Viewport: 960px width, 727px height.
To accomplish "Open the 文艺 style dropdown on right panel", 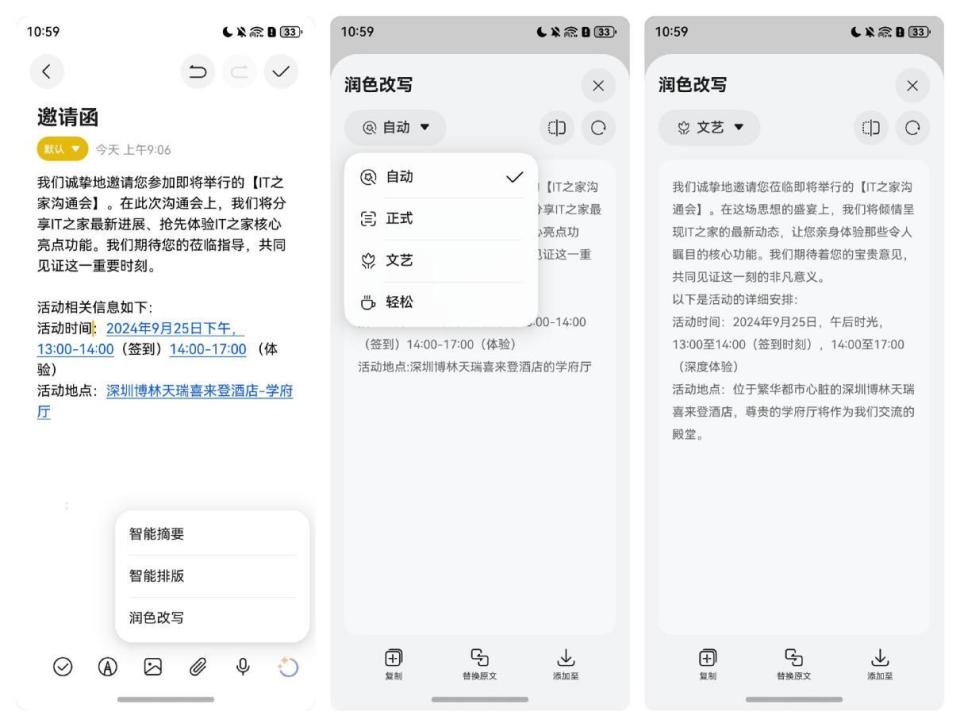I will [708, 130].
